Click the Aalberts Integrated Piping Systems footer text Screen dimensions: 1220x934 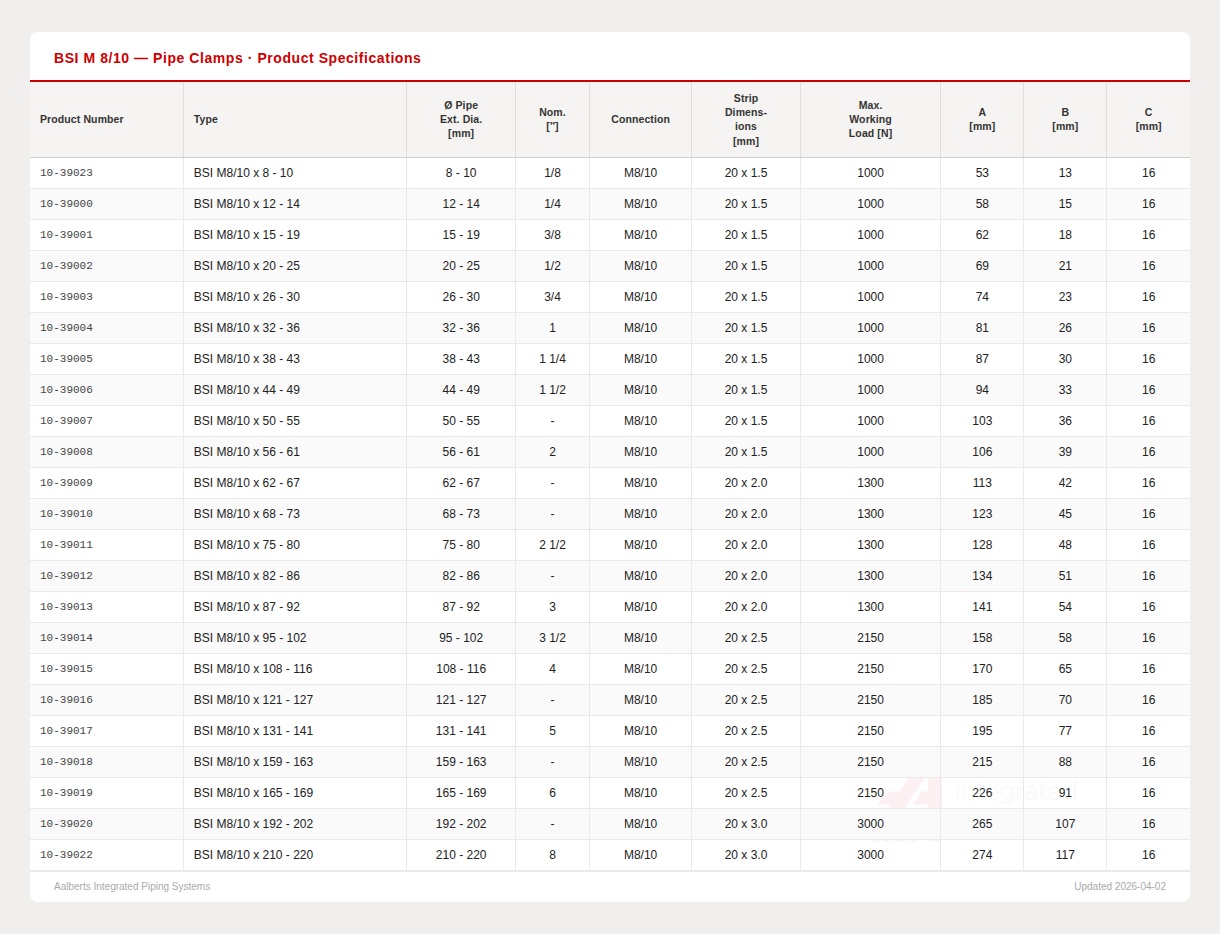pyautogui.click(x=132, y=887)
